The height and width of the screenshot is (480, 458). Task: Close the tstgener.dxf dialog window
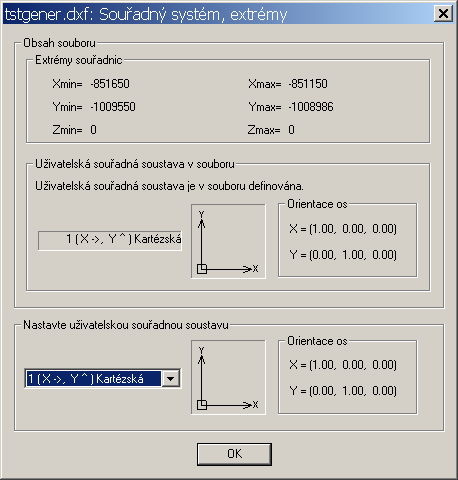(x=443, y=14)
